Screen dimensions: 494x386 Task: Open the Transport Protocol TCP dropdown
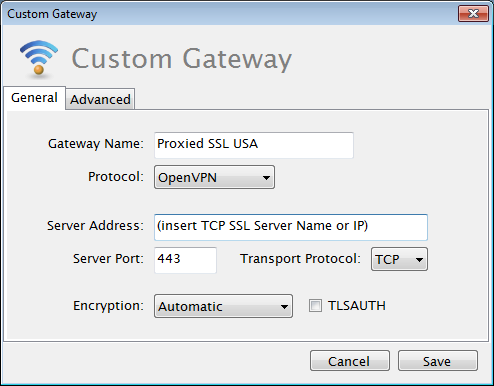pos(399,259)
